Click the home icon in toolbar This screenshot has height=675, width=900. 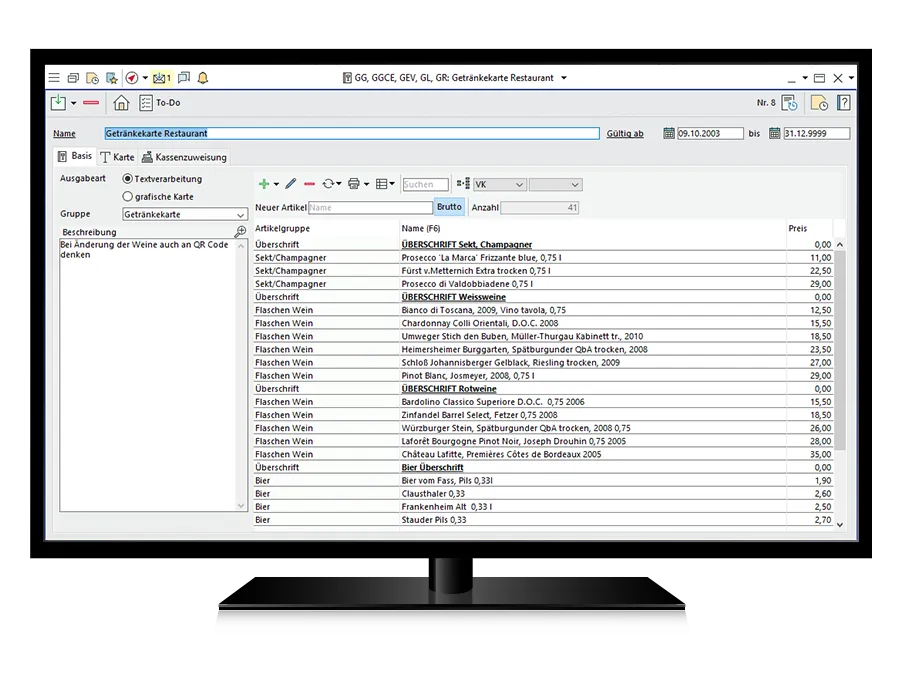click(x=121, y=103)
